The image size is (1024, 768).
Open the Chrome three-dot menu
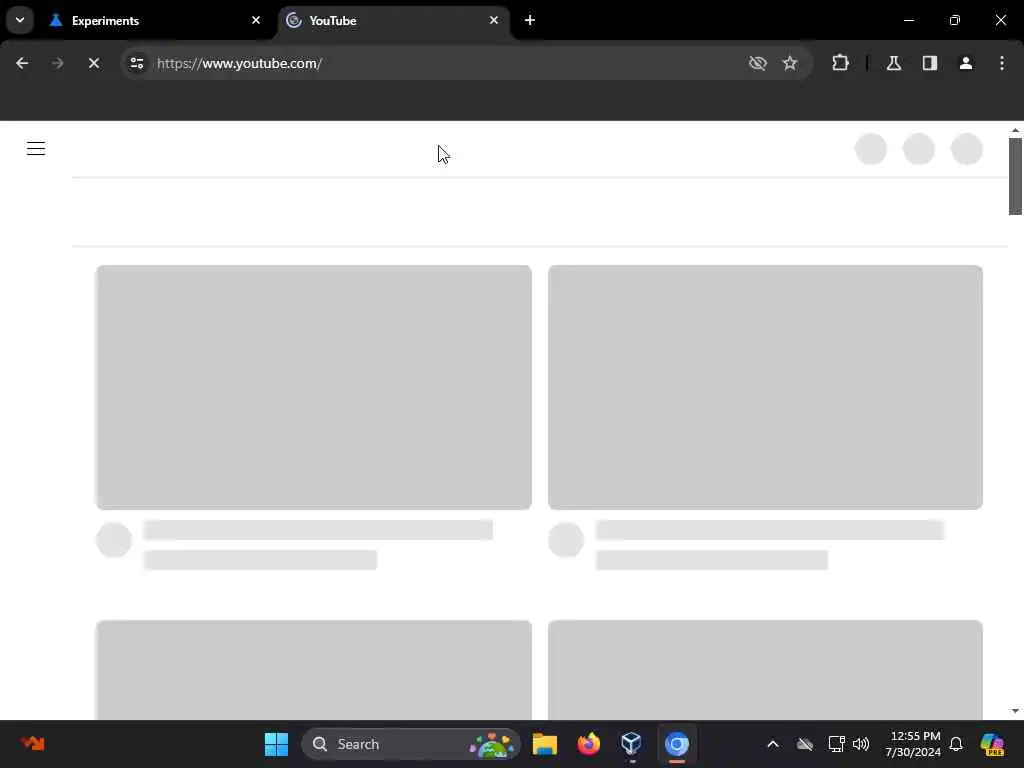click(1002, 63)
